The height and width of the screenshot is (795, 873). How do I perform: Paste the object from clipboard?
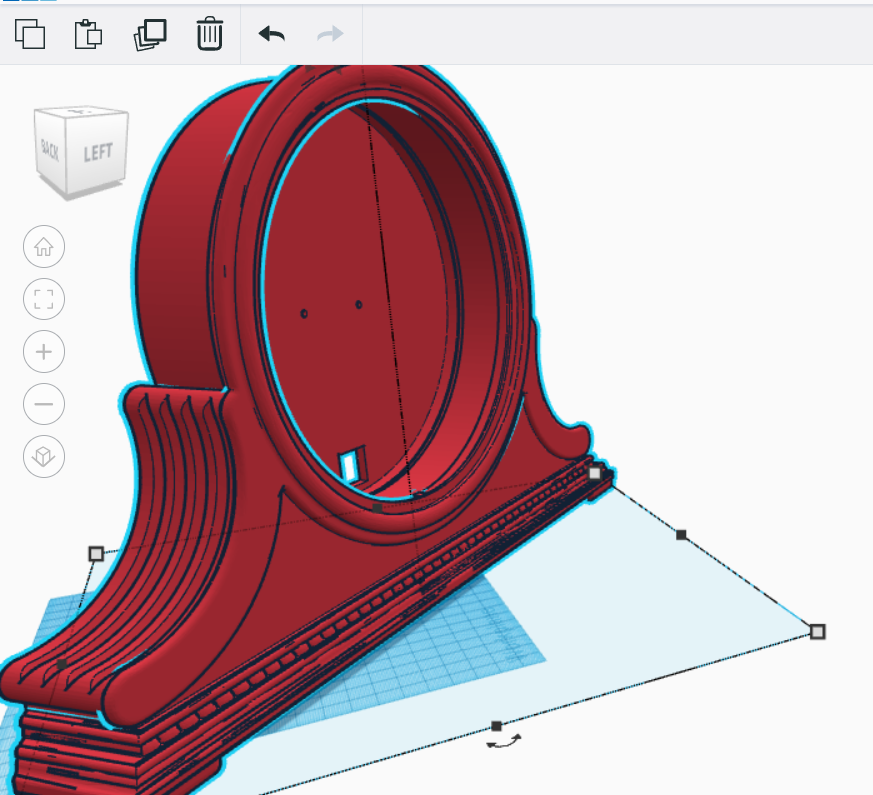tap(88, 34)
